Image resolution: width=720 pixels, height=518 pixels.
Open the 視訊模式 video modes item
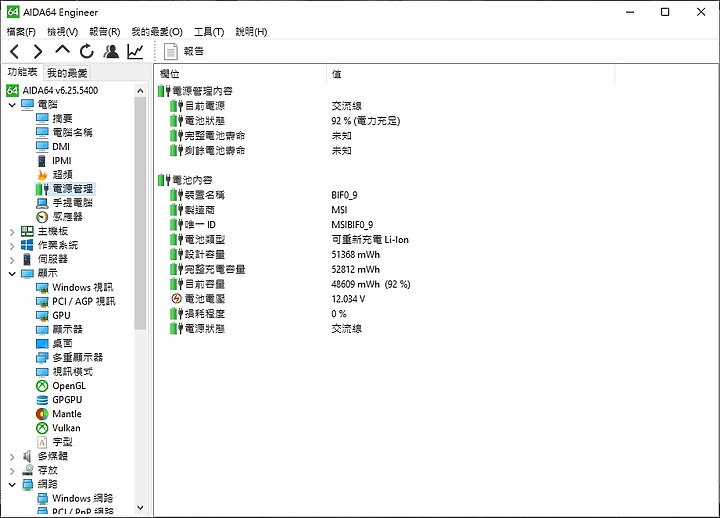tap(72, 372)
